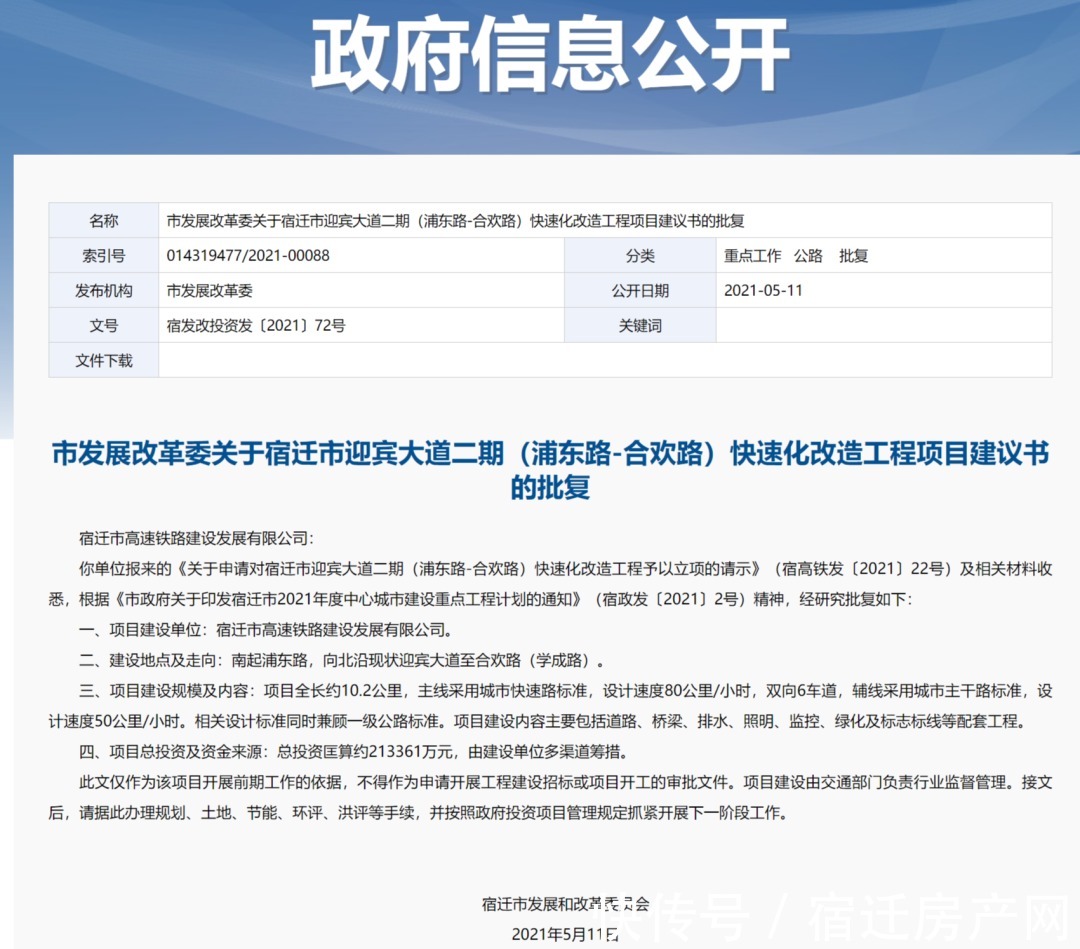Click document number 宿发改投资发〔2021〕72号
The height and width of the screenshot is (949, 1080).
coord(256,325)
